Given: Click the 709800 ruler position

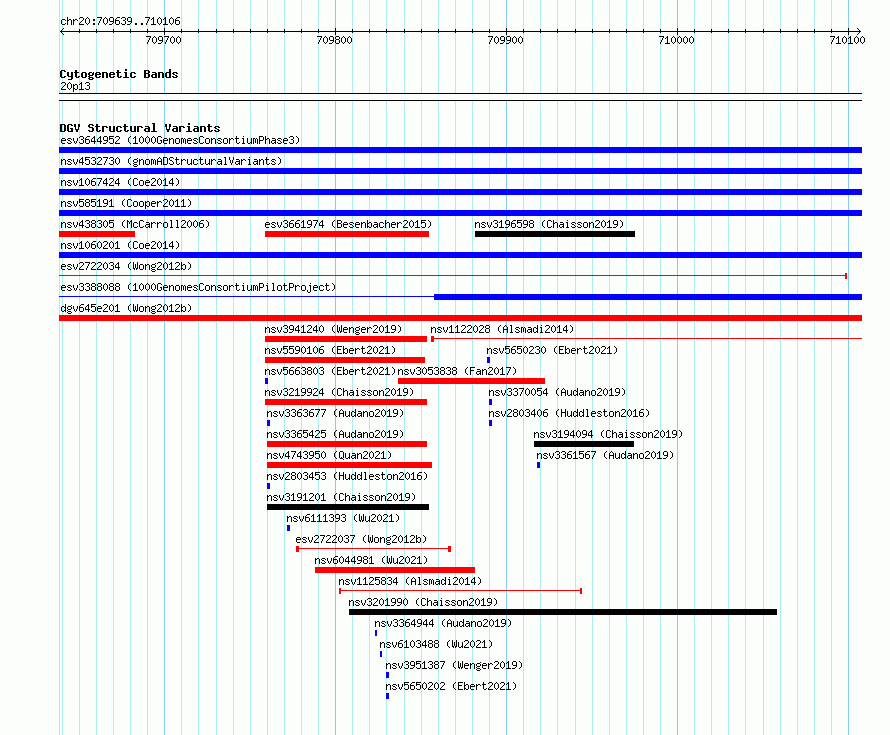Looking at the screenshot, I should tap(334, 40).
